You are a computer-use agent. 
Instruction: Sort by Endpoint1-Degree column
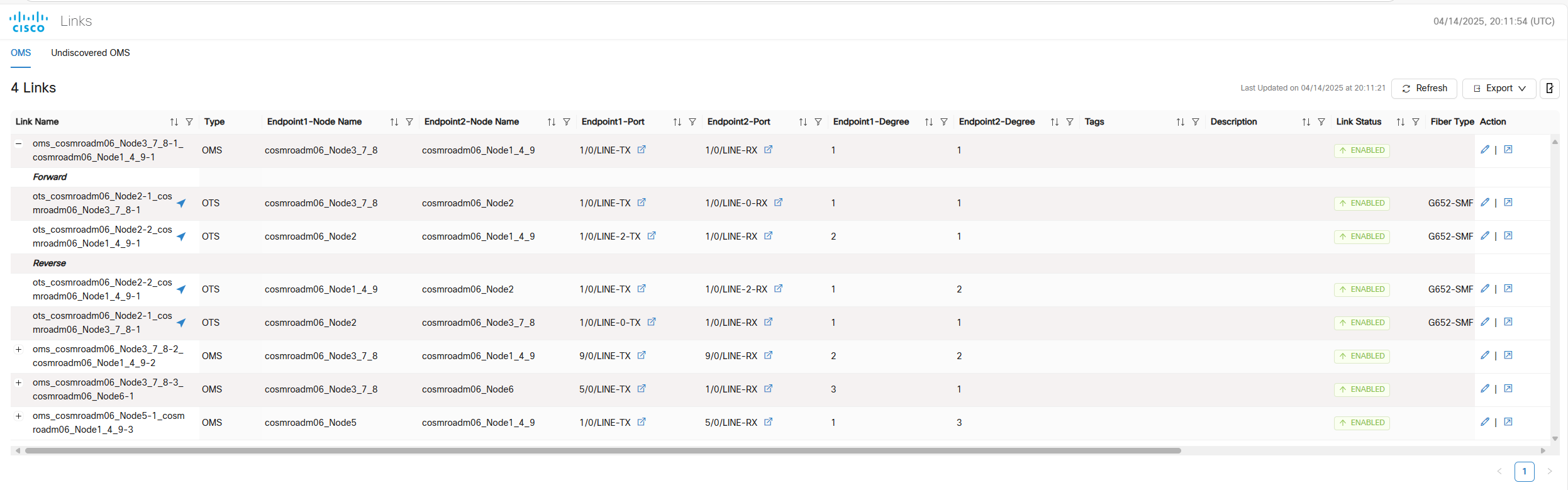coord(929,122)
